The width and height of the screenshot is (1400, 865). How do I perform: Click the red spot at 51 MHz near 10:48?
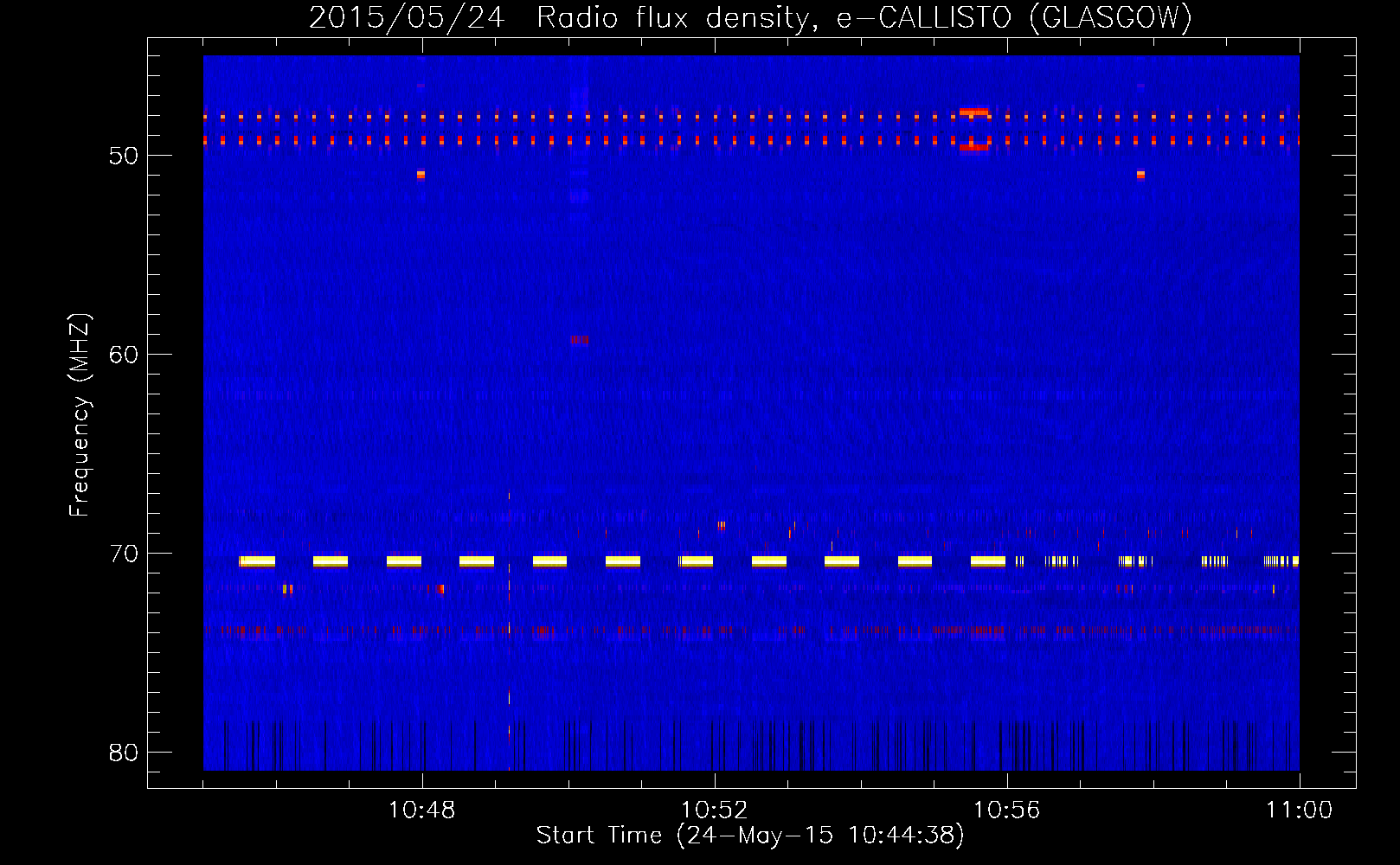(421, 175)
